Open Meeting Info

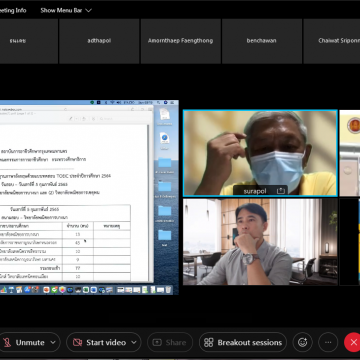pyautogui.click(x=13, y=10)
